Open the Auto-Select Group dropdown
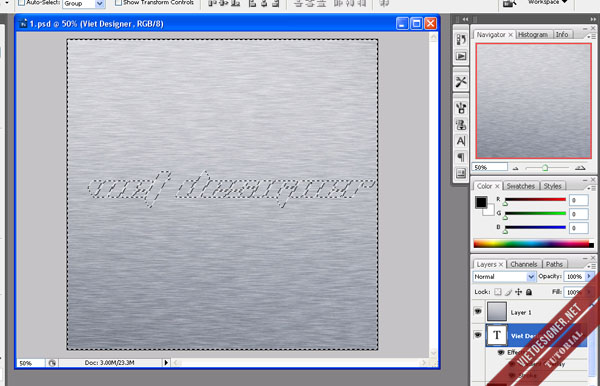The image size is (600, 386). pos(99,3)
